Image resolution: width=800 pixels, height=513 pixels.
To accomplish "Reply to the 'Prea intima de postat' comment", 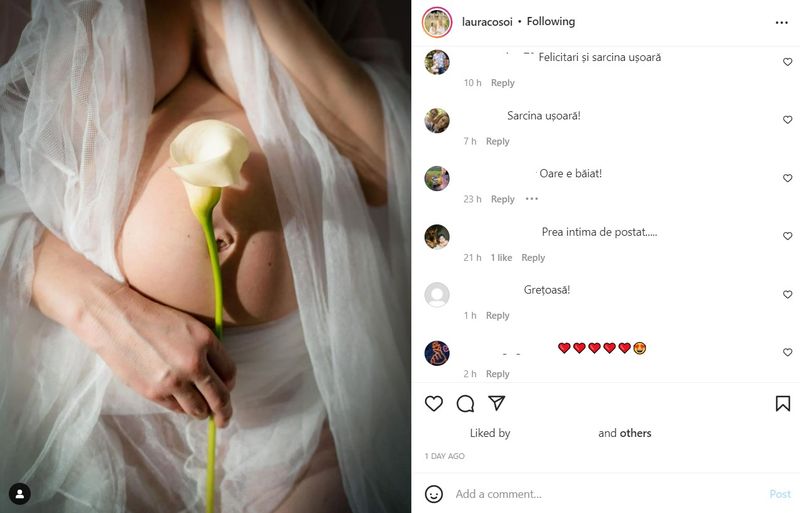I will (x=533, y=258).
